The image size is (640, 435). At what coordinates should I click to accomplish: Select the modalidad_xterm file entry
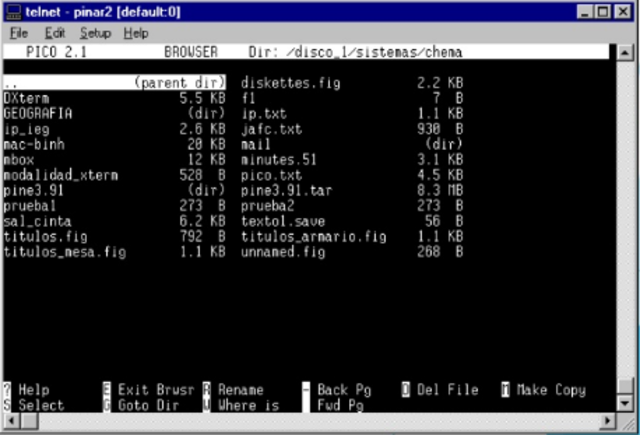tap(115, 175)
